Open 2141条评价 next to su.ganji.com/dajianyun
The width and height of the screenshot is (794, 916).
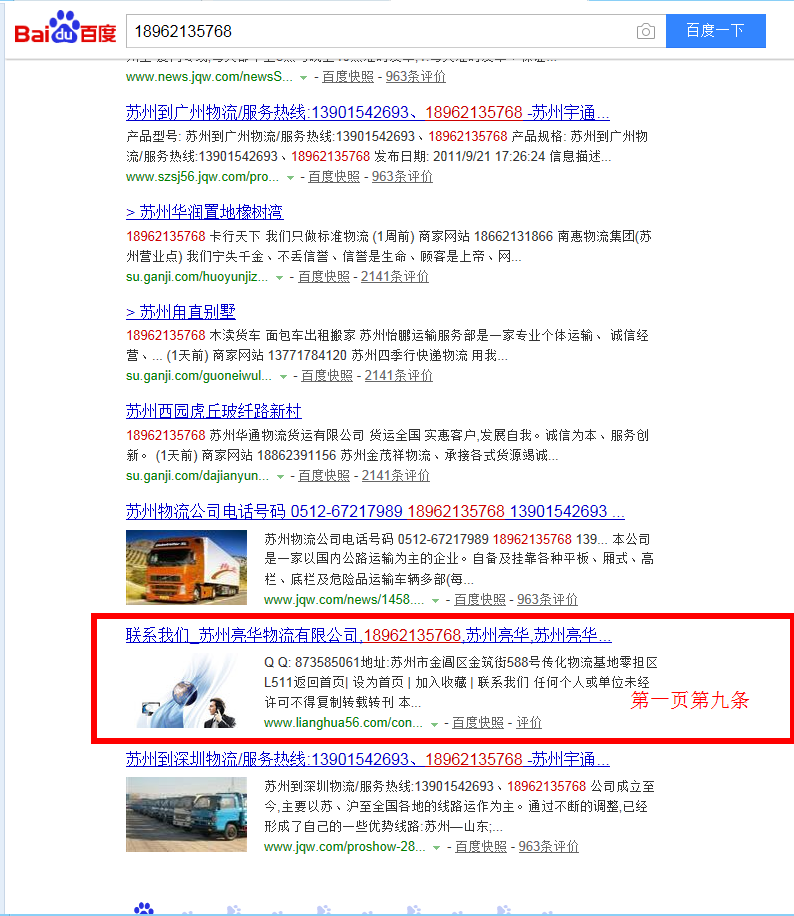(x=396, y=476)
